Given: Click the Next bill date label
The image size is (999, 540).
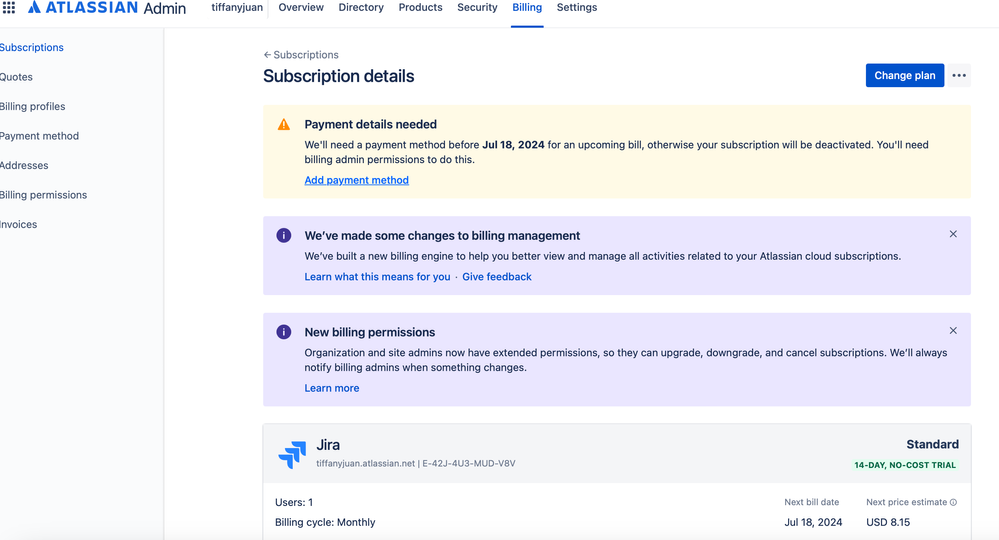Looking at the screenshot, I should [x=811, y=502].
